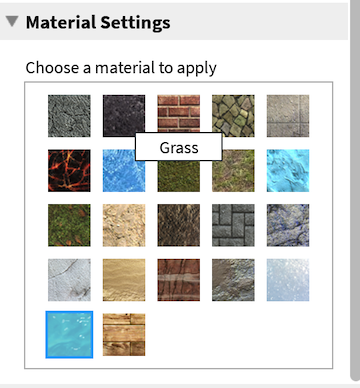Collapse the Material Settings section

tap(12, 21)
